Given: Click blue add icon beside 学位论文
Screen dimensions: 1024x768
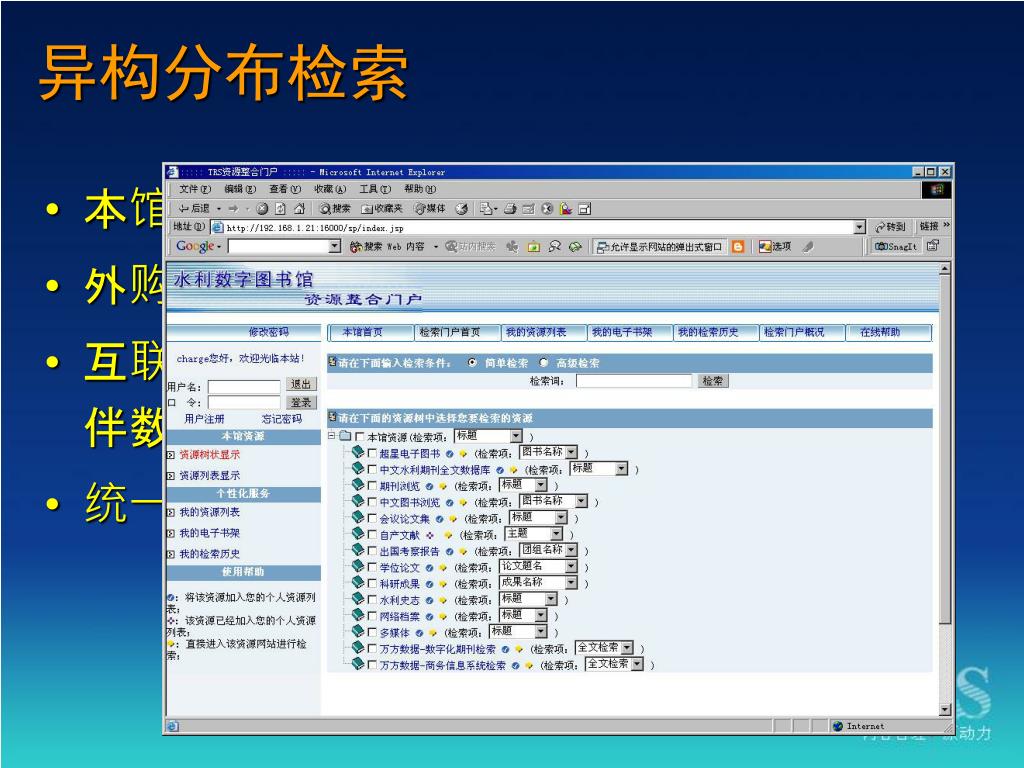Looking at the screenshot, I should 429,568.
